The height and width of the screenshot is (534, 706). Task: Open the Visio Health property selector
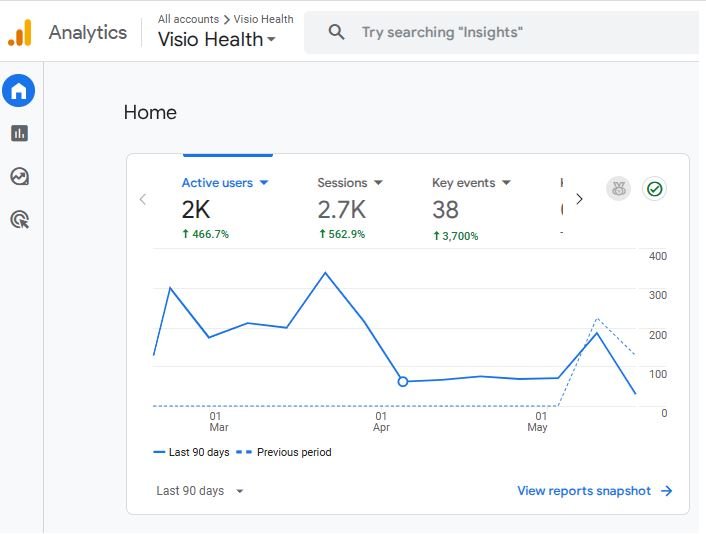tap(217, 40)
